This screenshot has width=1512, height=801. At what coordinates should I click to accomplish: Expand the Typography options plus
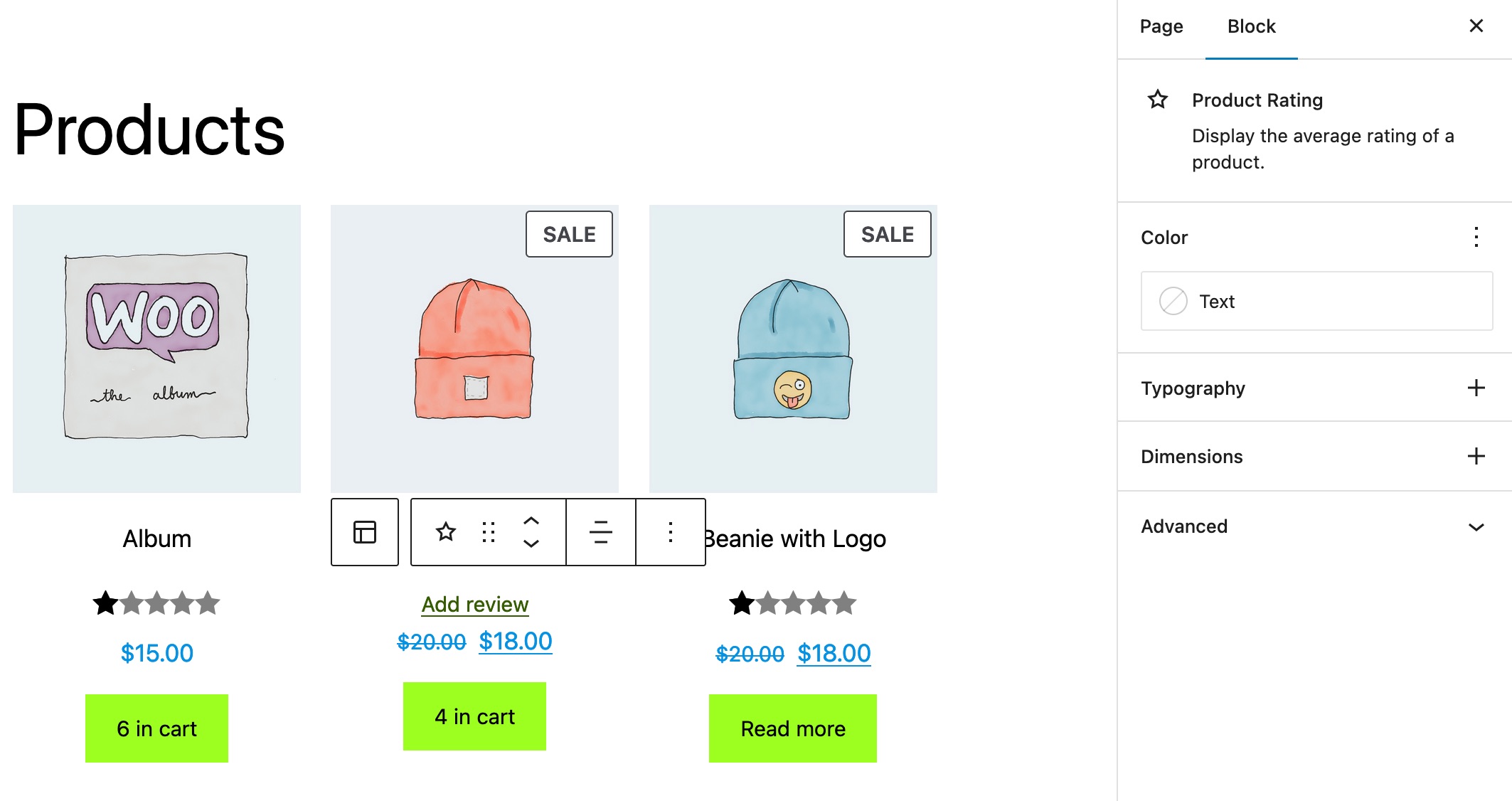click(x=1476, y=388)
